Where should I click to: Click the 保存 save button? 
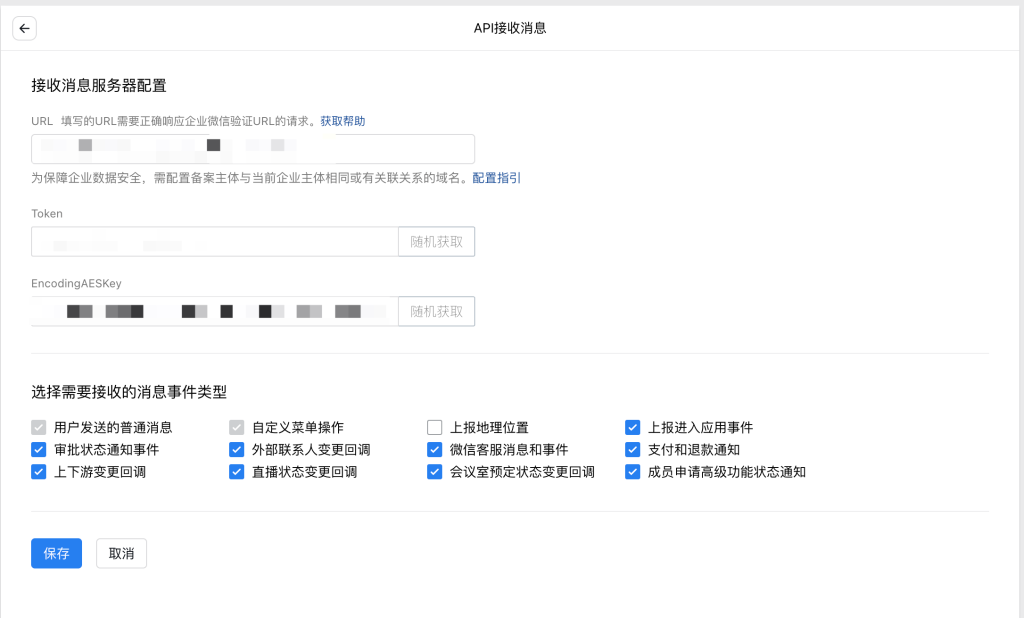coord(56,553)
